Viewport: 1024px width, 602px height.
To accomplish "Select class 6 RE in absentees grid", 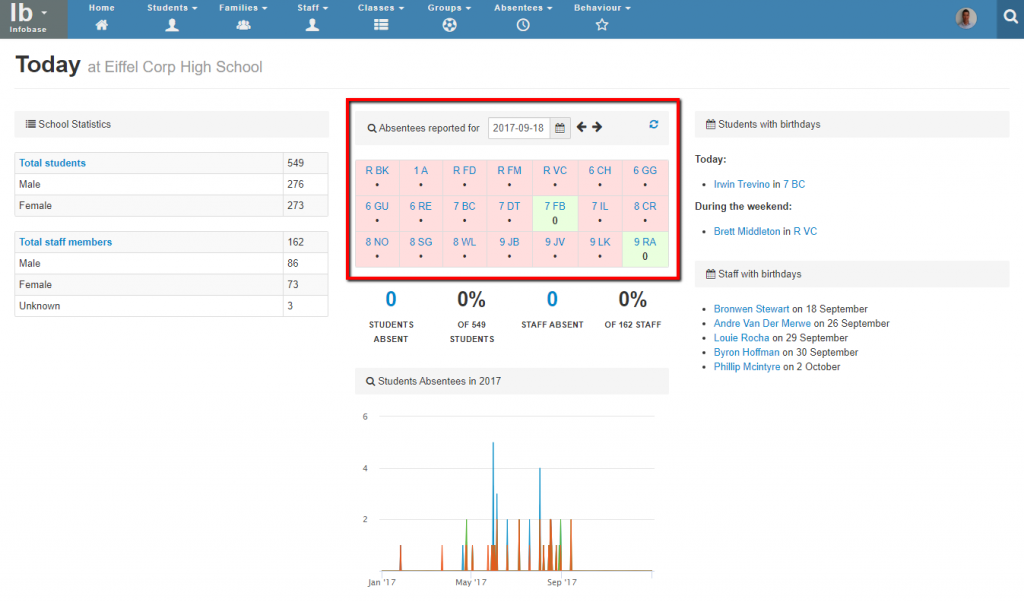I will coord(421,206).
